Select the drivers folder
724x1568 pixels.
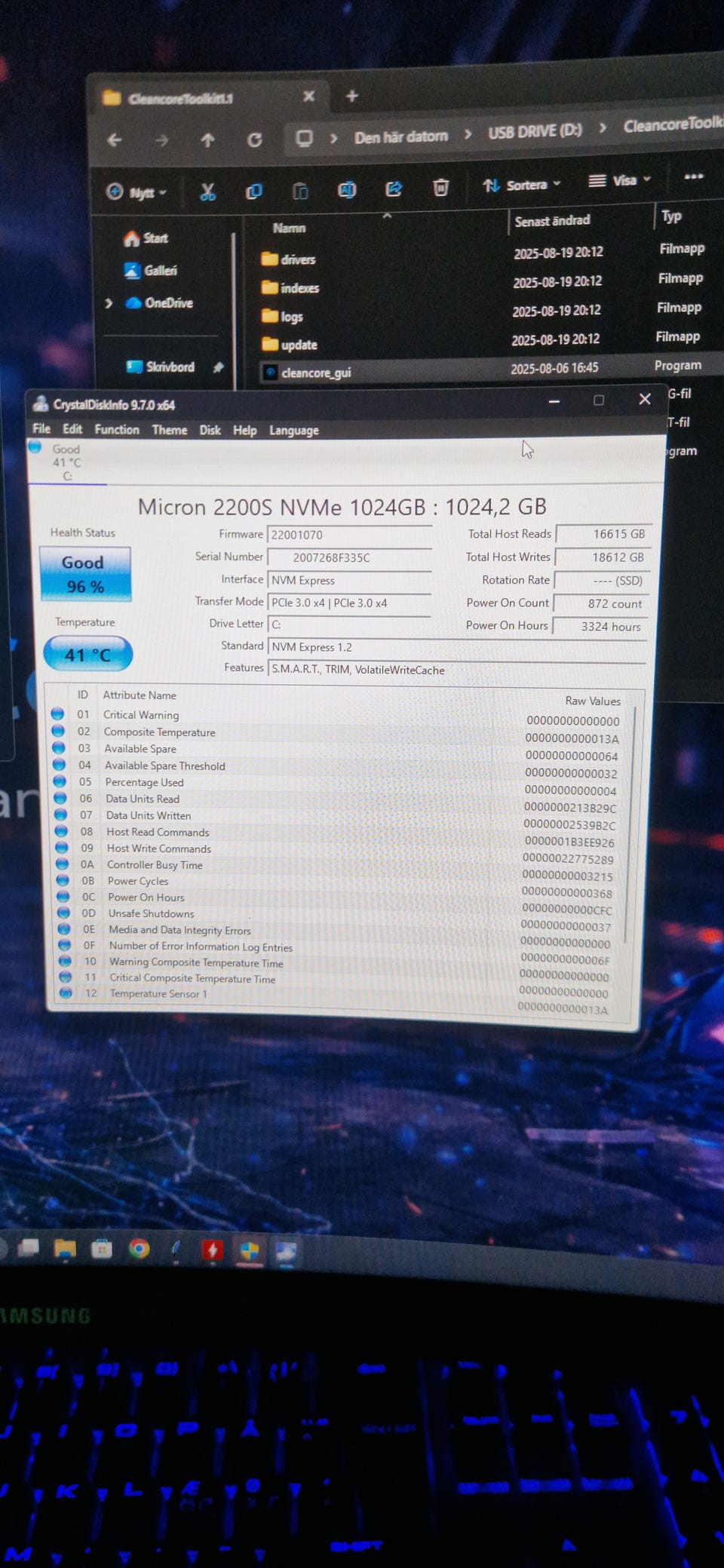pyautogui.click(x=288, y=259)
